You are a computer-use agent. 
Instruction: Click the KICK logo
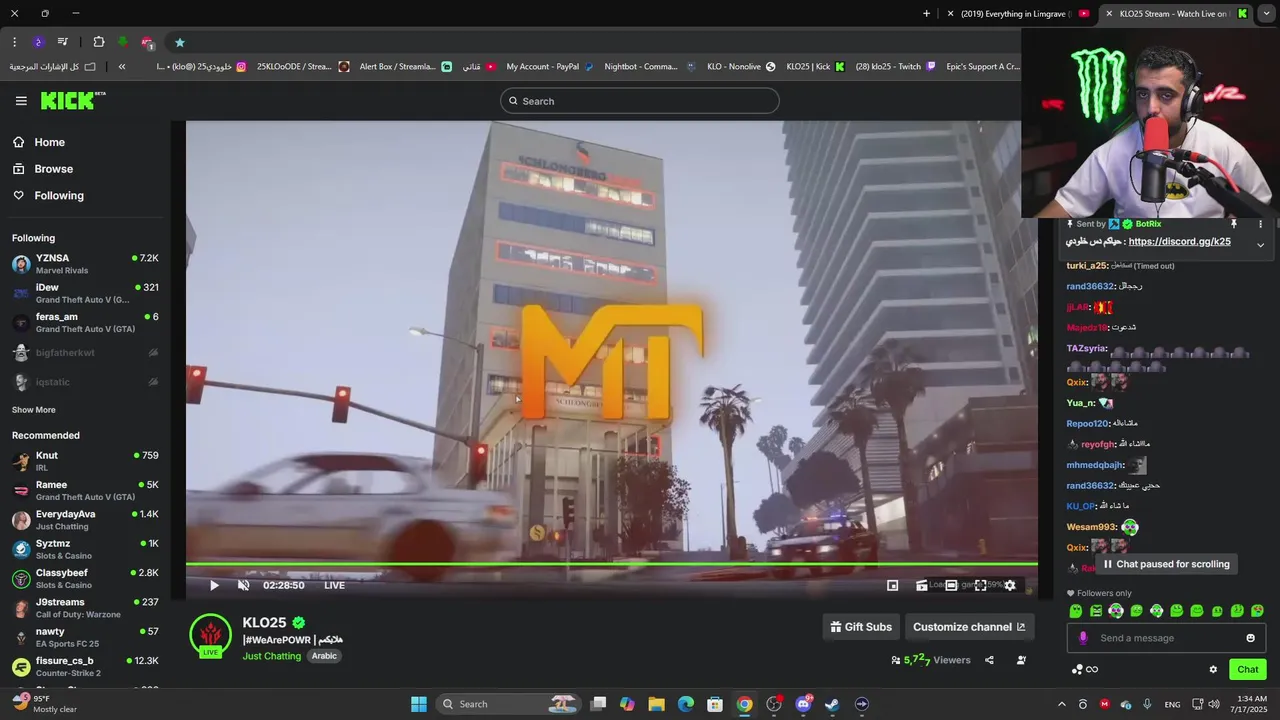click(x=72, y=100)
